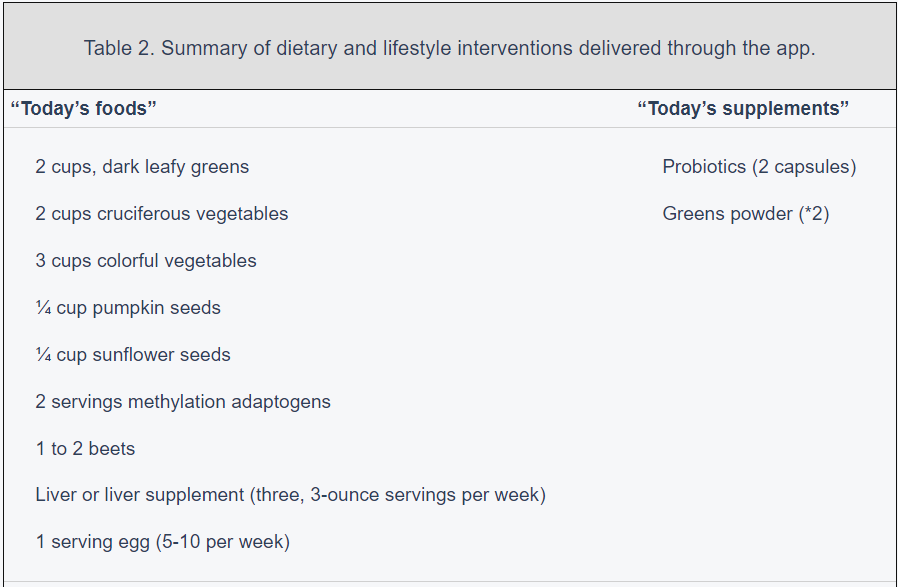Select the dark leafy greens row
898x587 pixels.
tap(142, 167)
